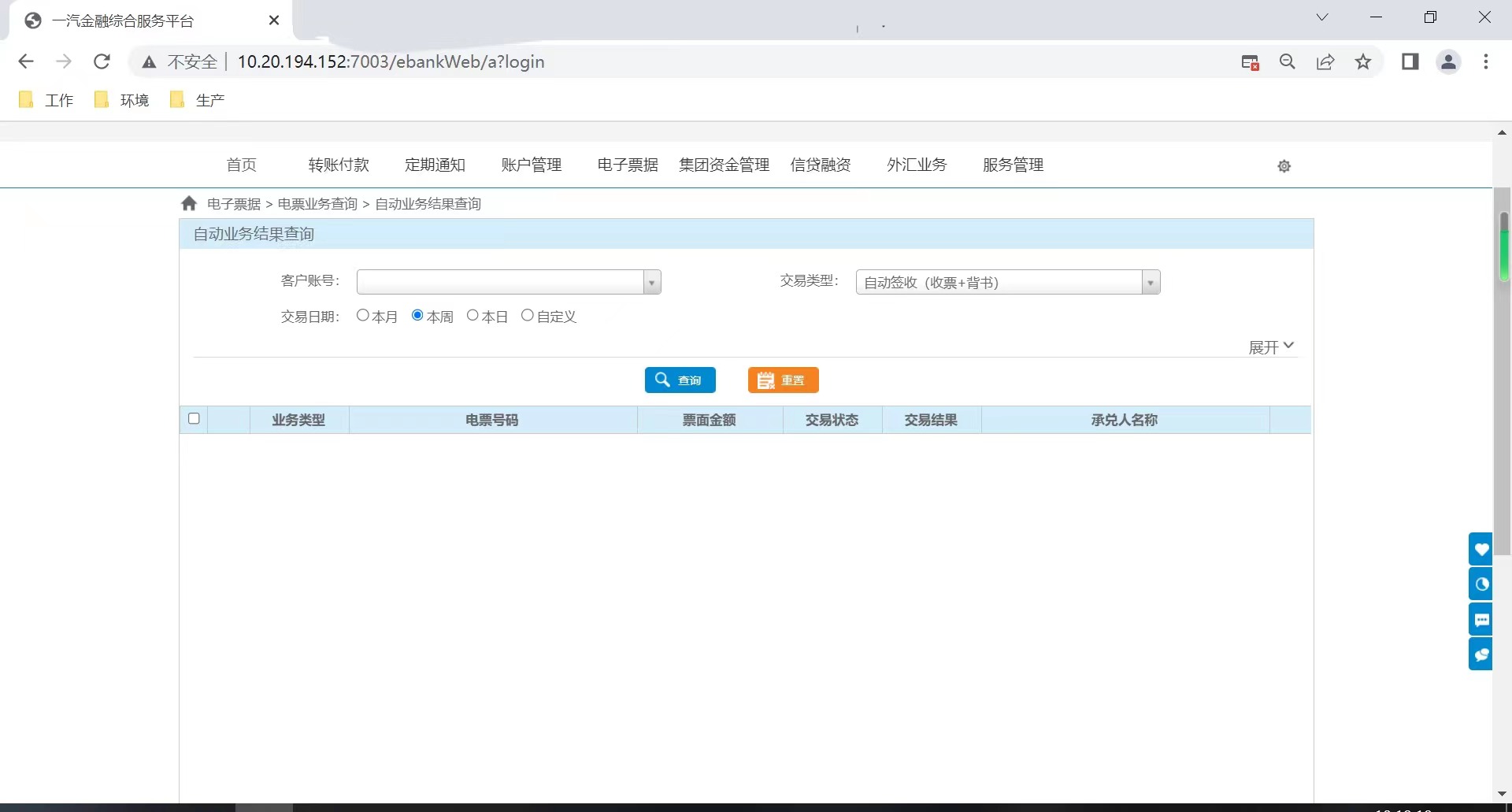The image size is (1512, 812).
Task: Click the 查询 search button
Action: tap(680, 380)
